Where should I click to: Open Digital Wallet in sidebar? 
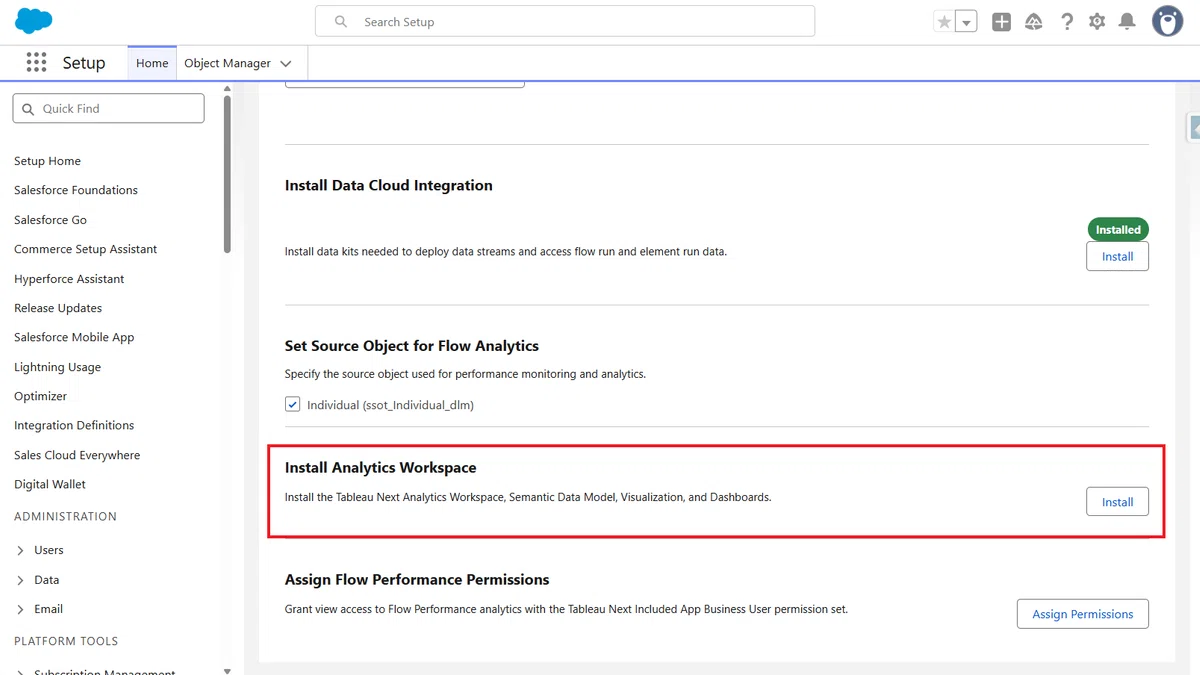(50, 484)
